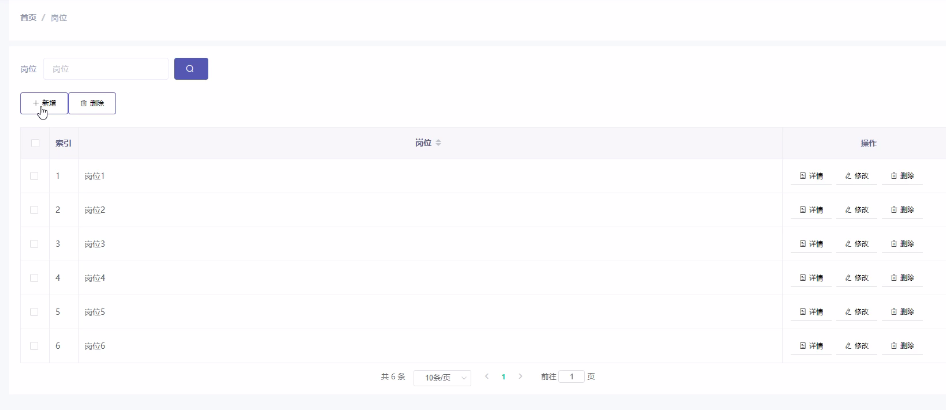Click the 前往 page jump input

coord(571,377)
